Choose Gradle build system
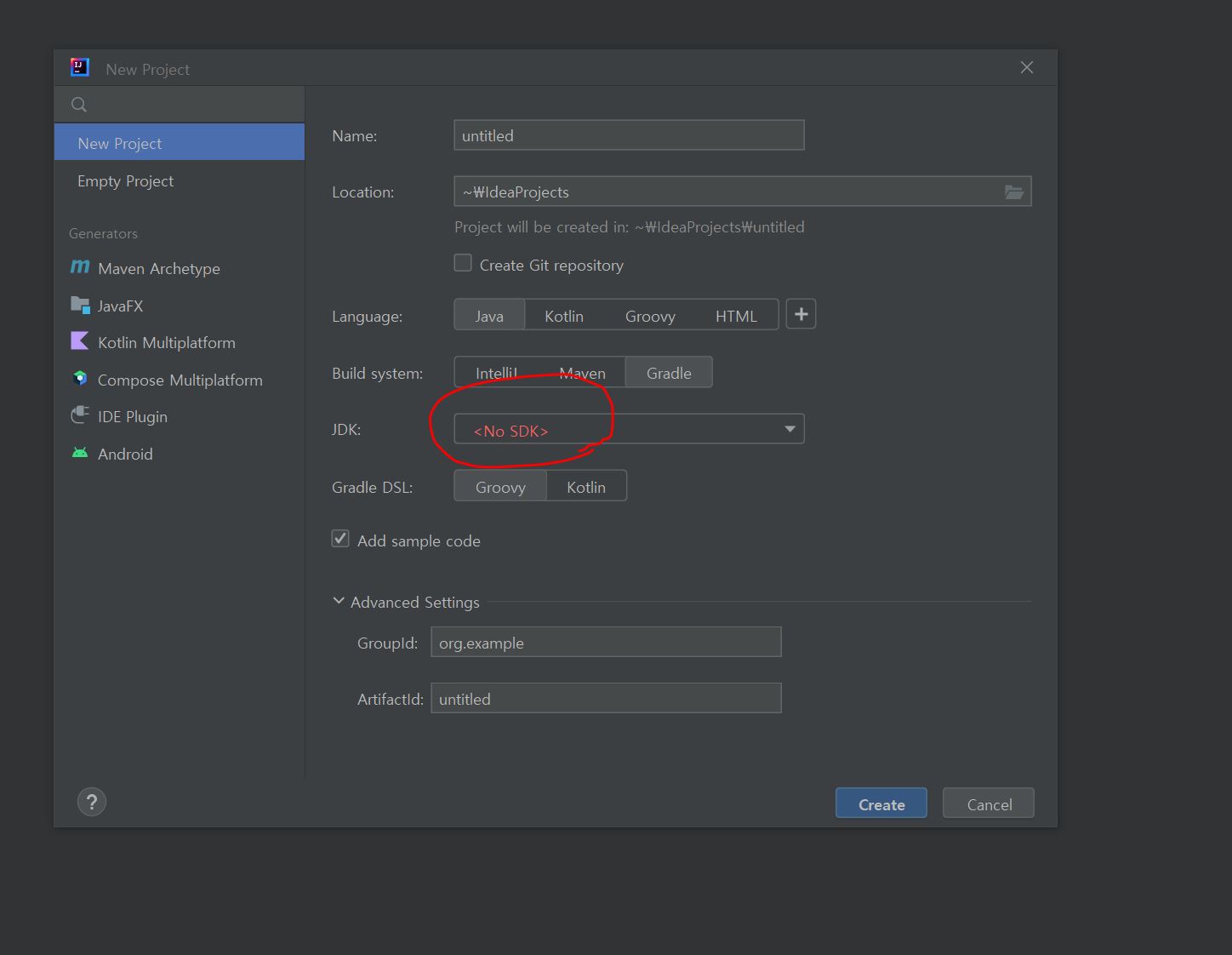 [669, 373]
